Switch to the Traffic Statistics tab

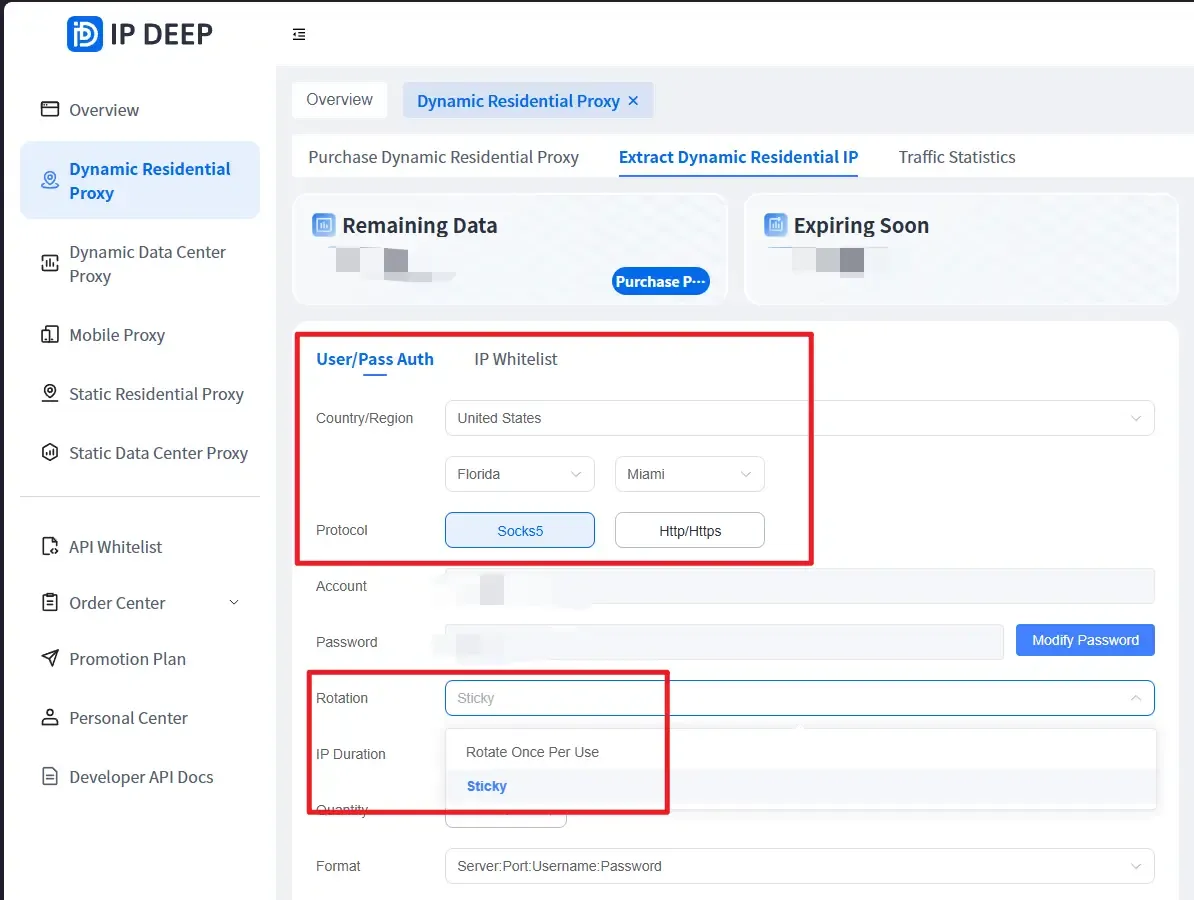pos(956,157)
